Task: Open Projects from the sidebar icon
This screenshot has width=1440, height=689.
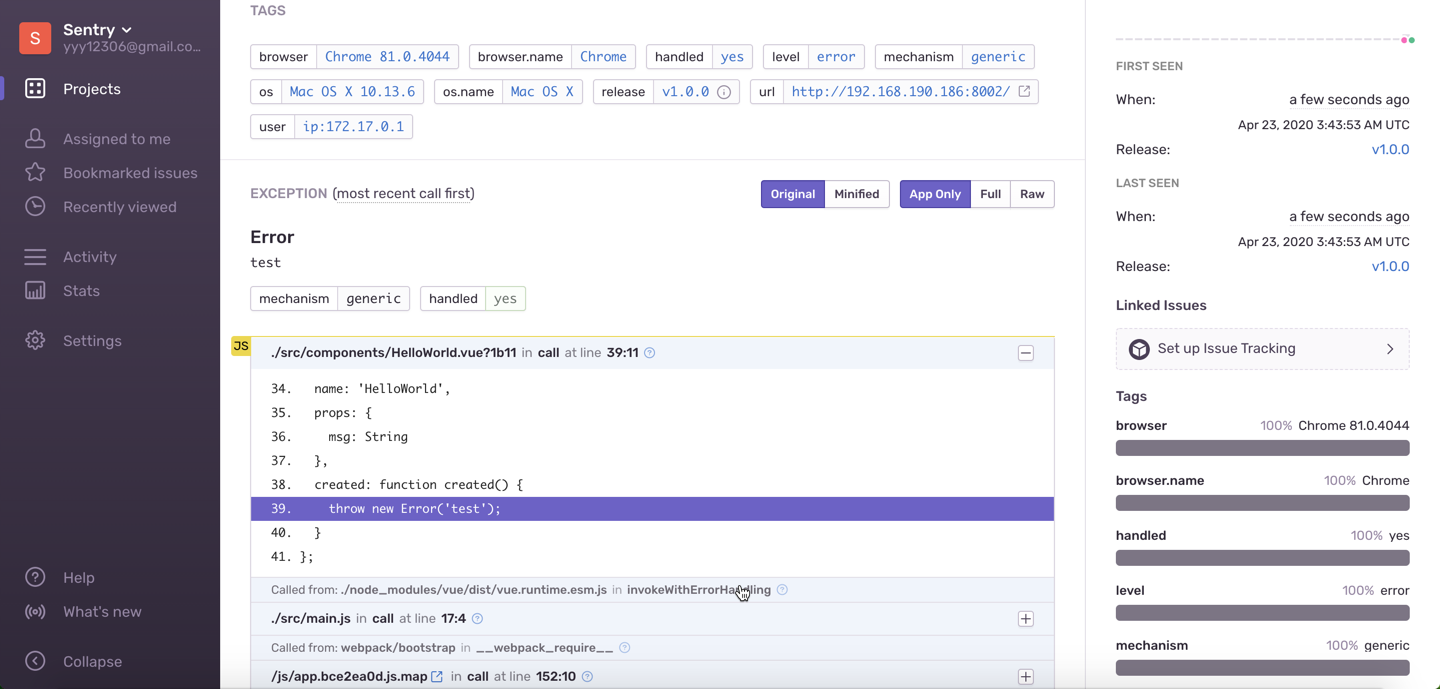Action: click(35, 89)
